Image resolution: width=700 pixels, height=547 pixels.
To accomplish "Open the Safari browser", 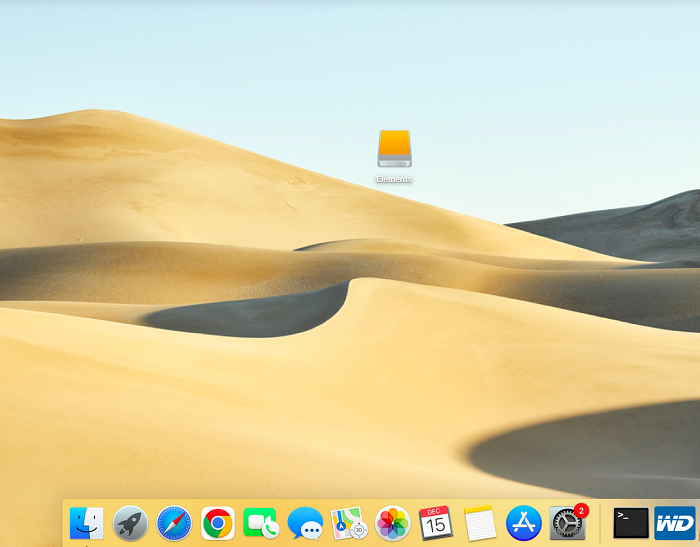I will point(174,523).
